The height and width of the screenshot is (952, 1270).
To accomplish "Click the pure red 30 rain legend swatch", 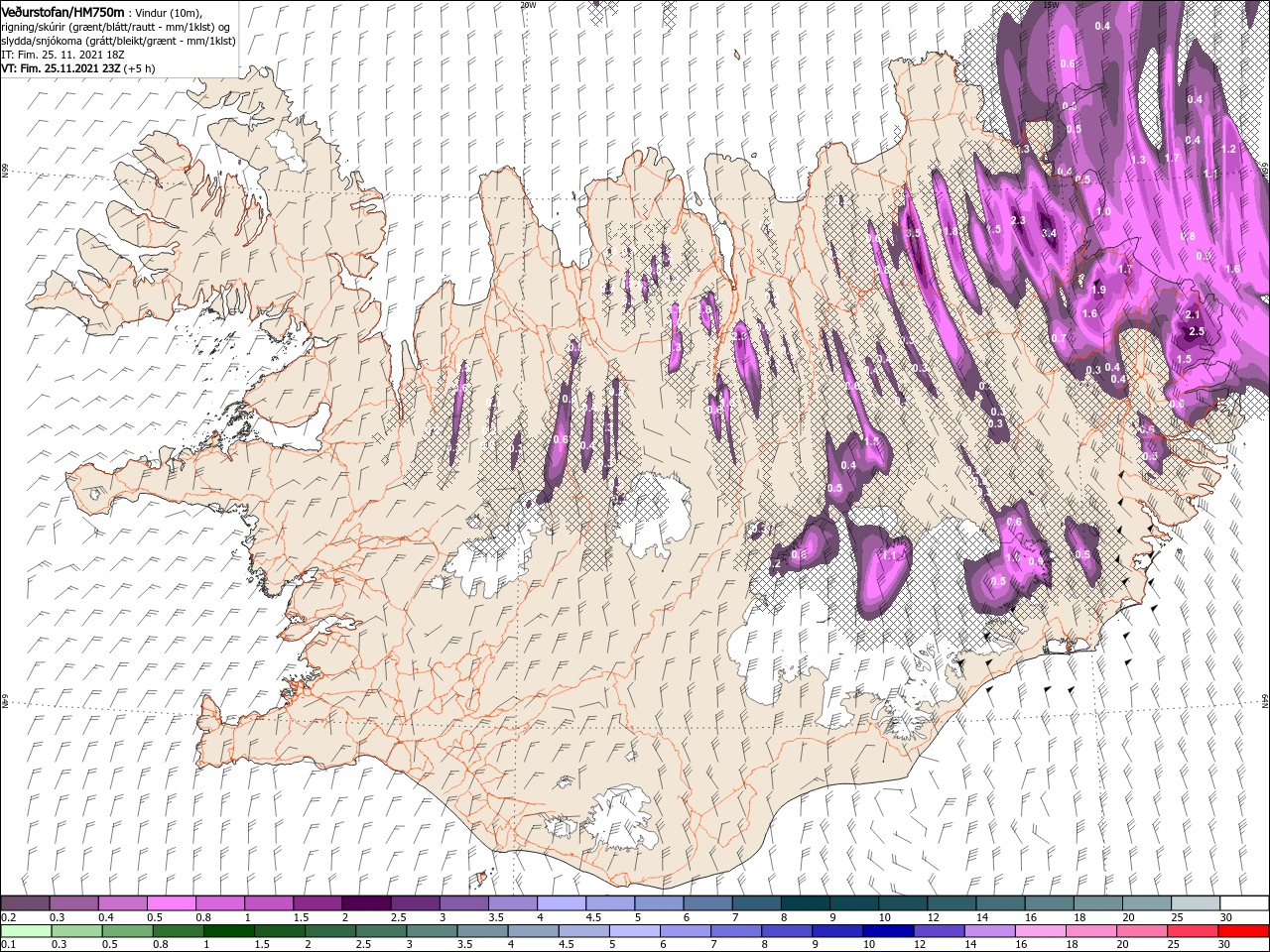I will [1244, 931].
